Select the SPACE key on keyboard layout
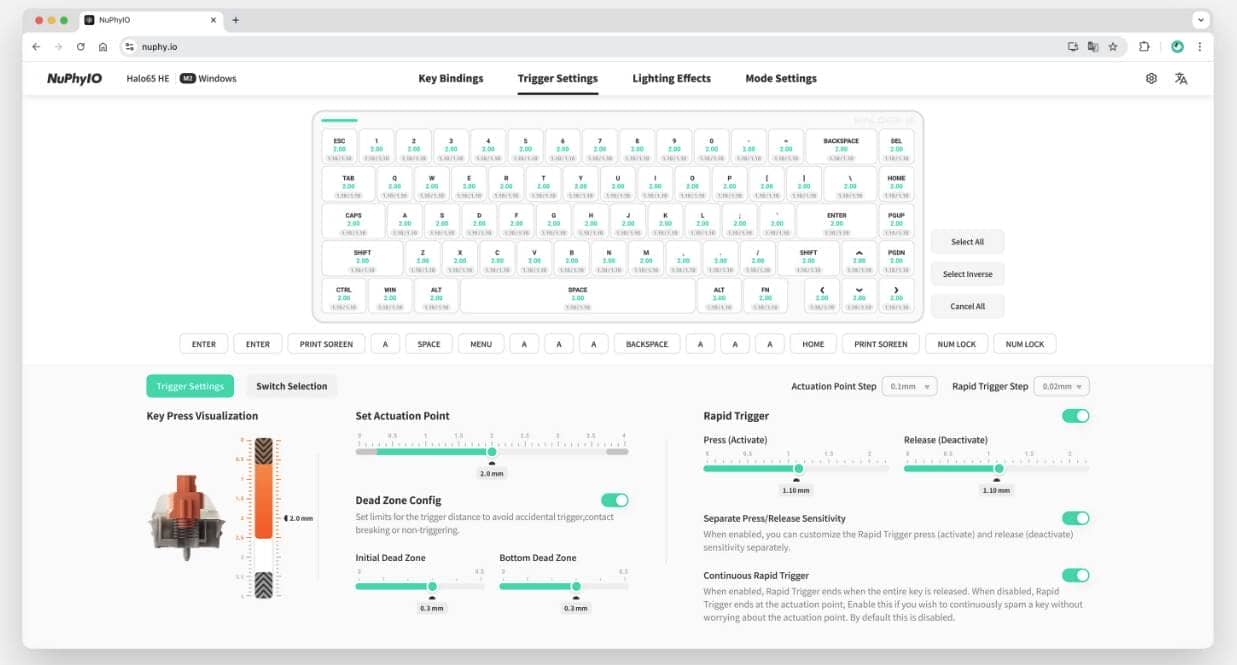Viewport: 1237px width, 665px height. 577,296
